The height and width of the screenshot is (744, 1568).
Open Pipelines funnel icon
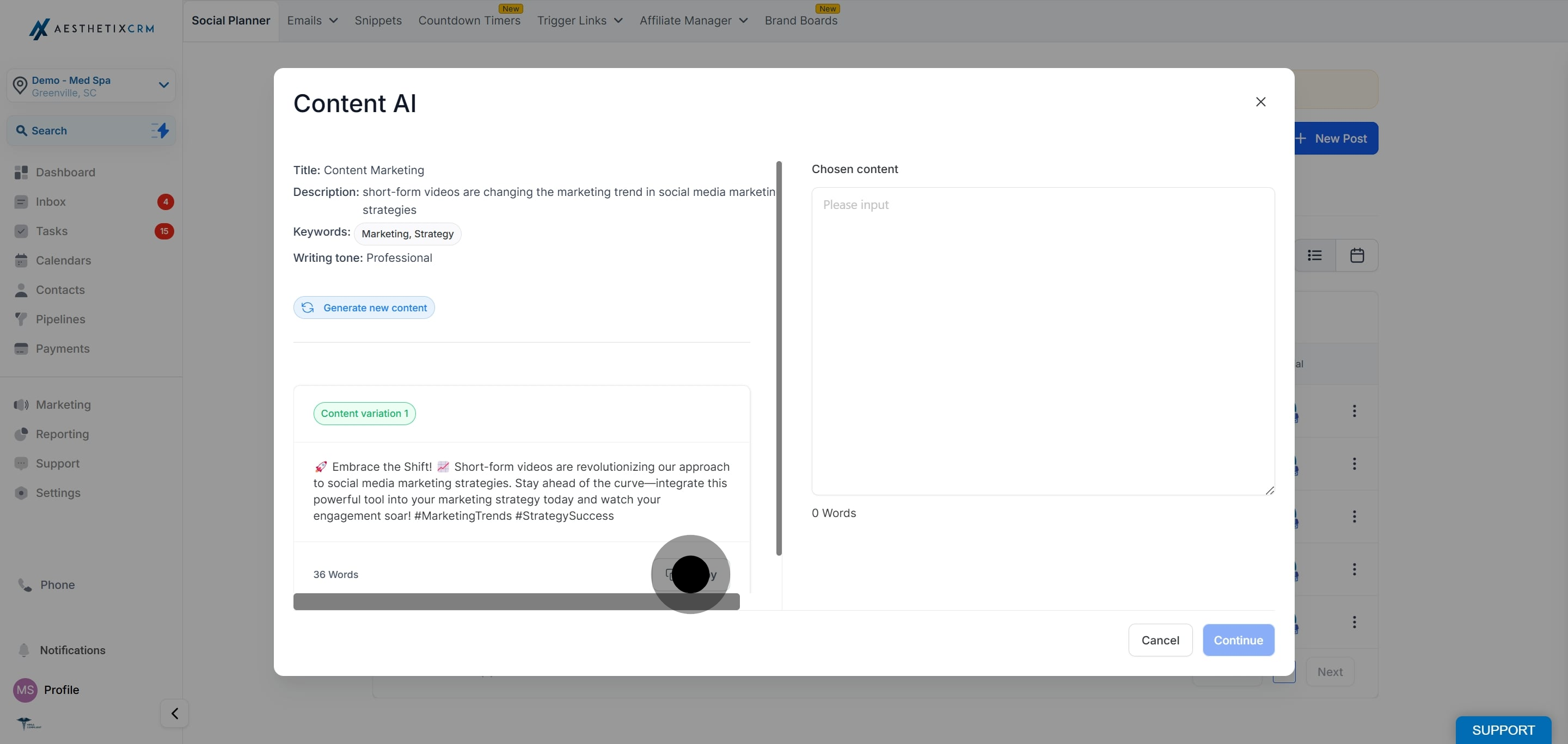click(x=21, y=319)
